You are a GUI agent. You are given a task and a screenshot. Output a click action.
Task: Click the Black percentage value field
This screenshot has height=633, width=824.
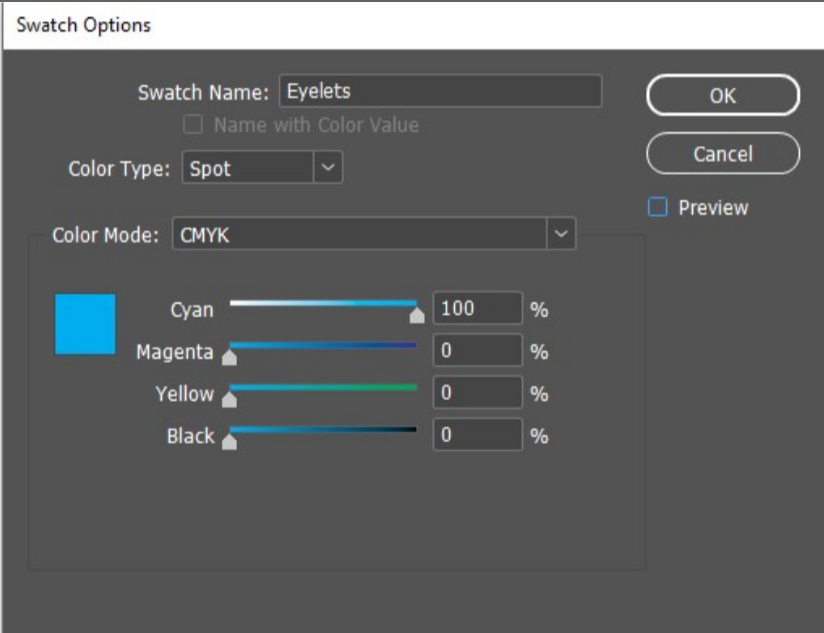(478, 434)
